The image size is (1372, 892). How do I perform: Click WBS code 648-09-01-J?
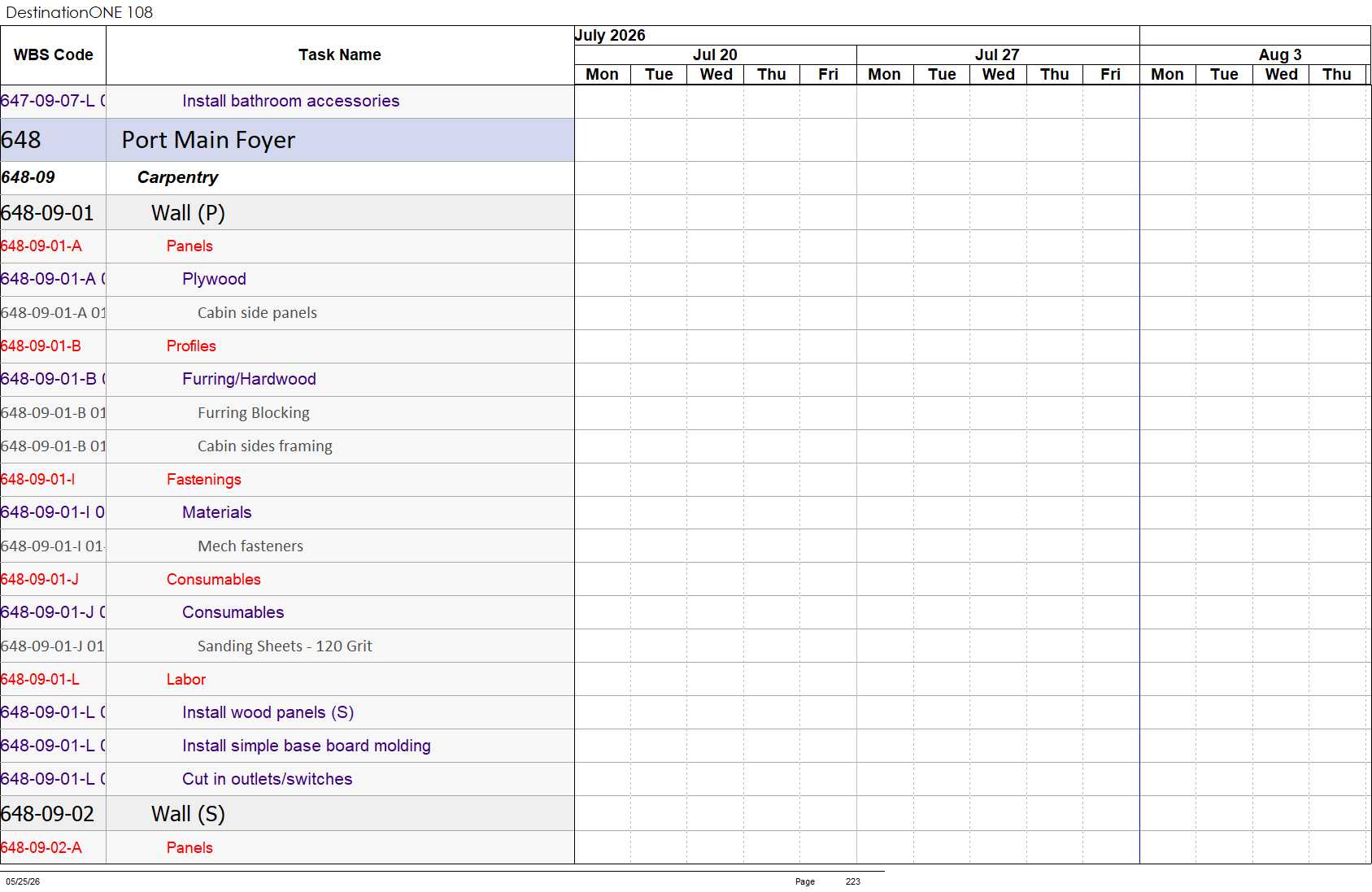pyautogui.click(x=40, y=579)
